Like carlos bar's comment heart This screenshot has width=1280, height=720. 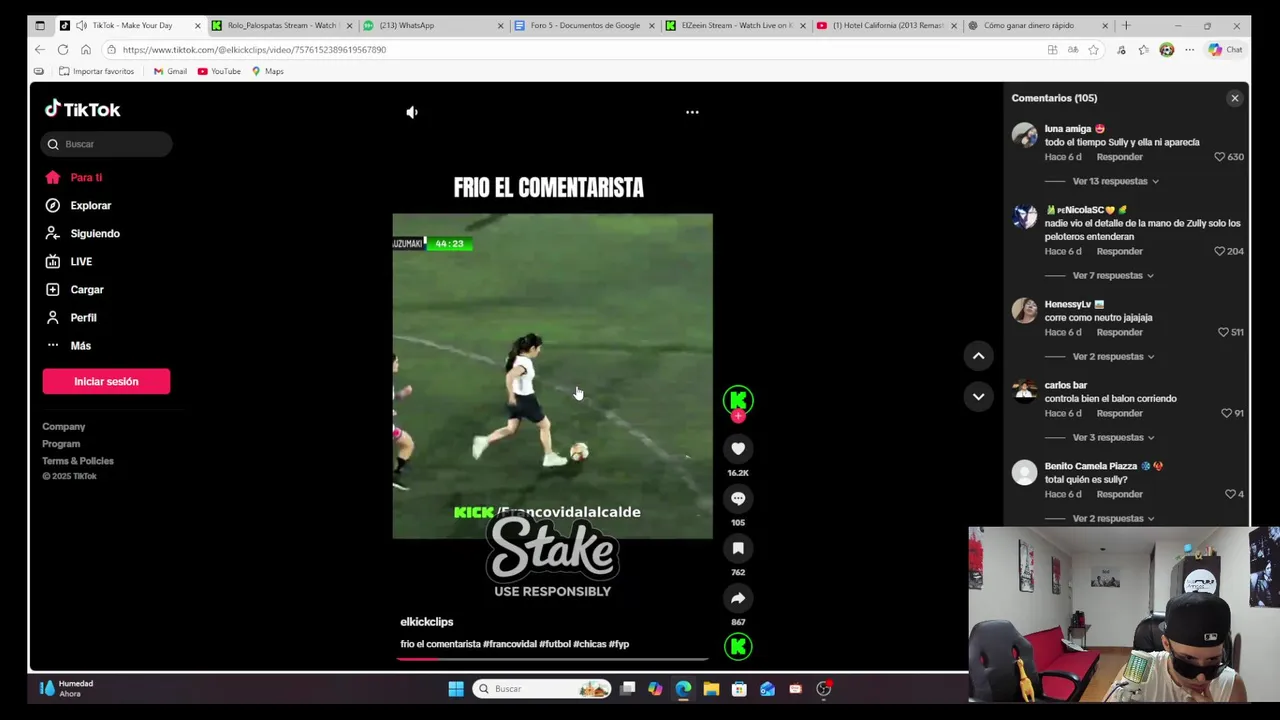[x=1227, y=413]
